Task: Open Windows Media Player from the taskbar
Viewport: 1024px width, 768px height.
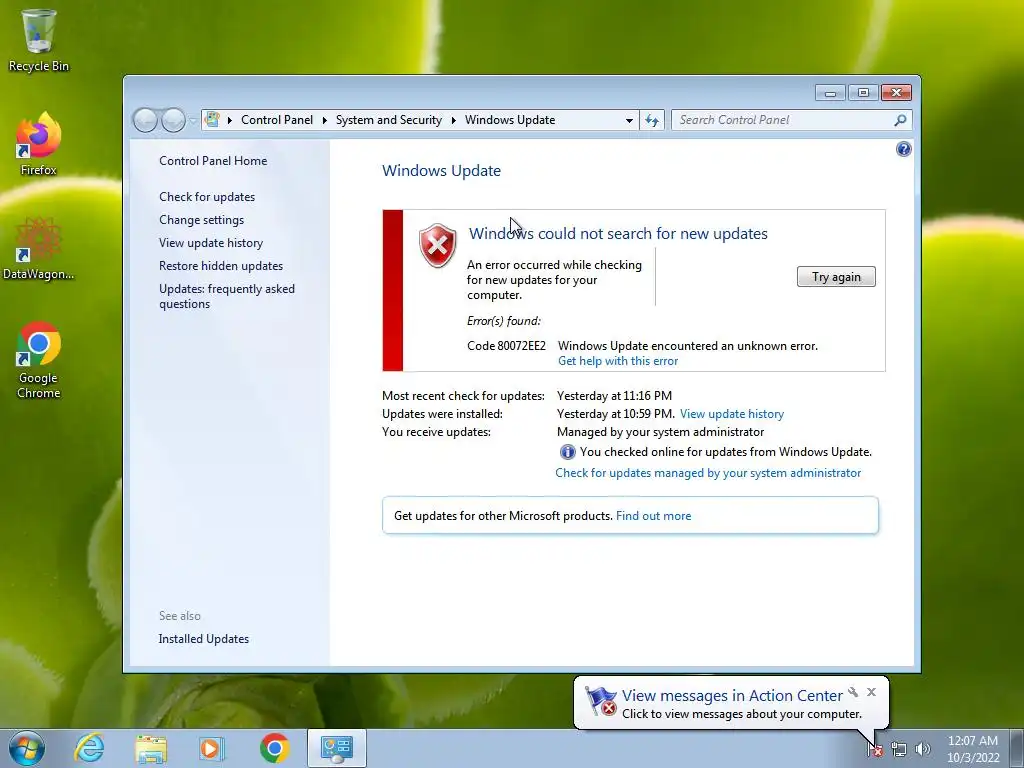Action: click(212, 748)
